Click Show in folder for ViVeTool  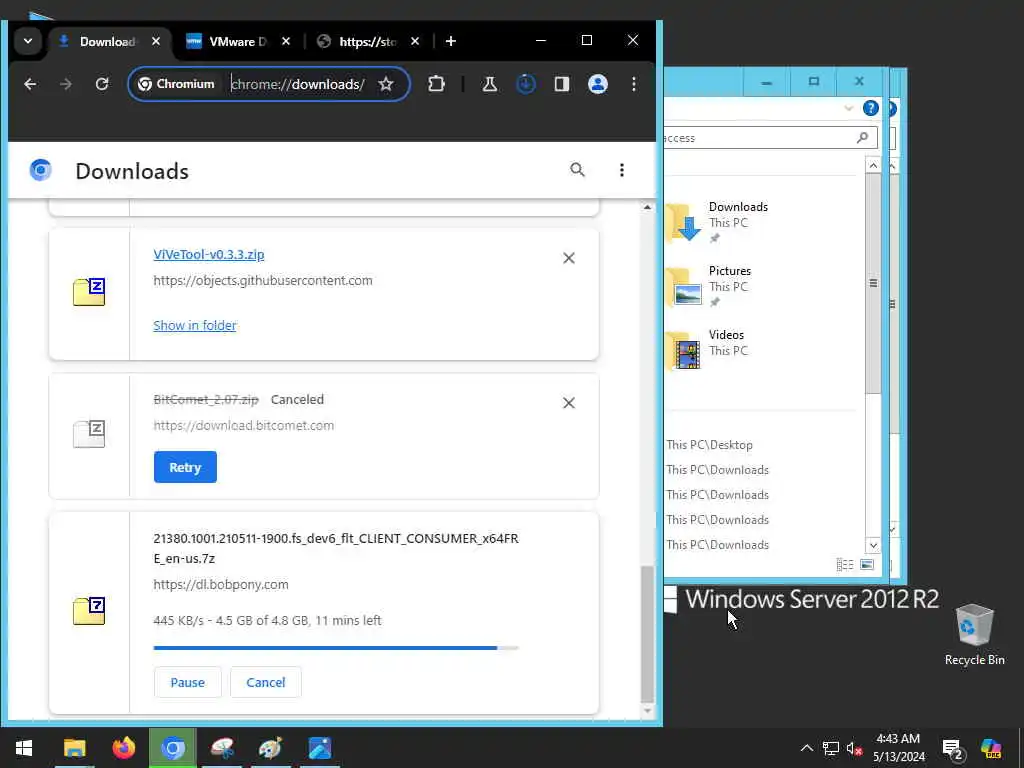195,325
